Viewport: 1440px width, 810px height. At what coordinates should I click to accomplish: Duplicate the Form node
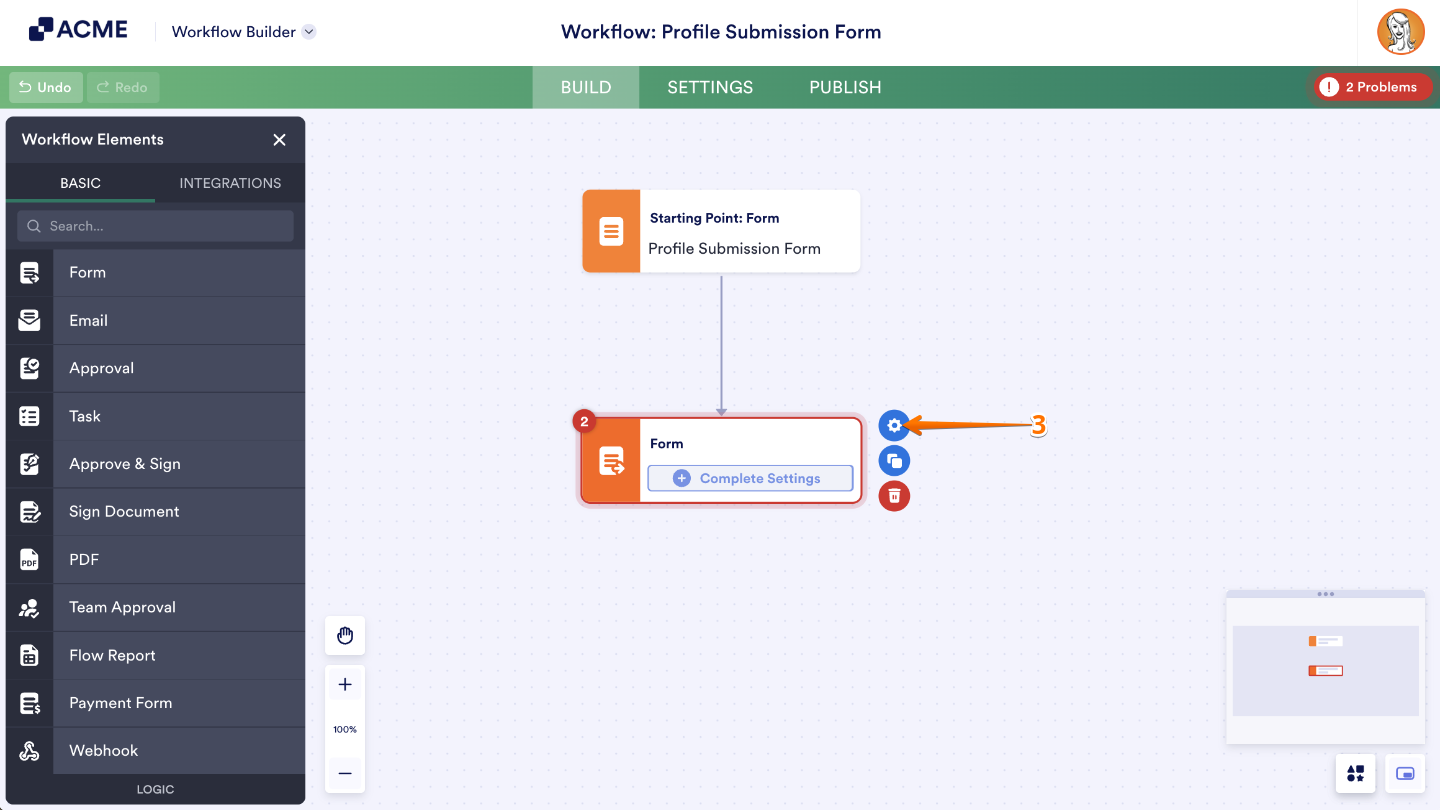(894, 461)
